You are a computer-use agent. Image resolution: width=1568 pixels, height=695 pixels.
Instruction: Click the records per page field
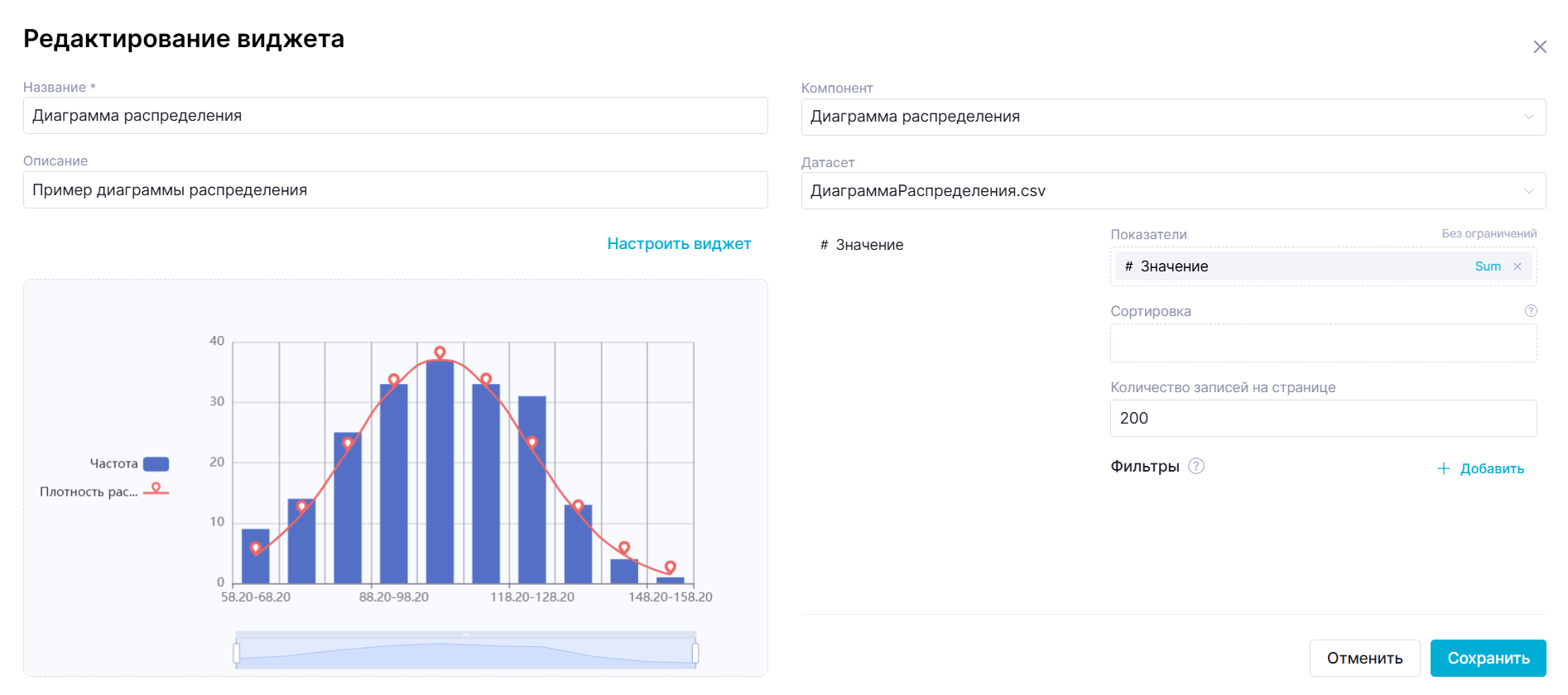point(1322,419)
